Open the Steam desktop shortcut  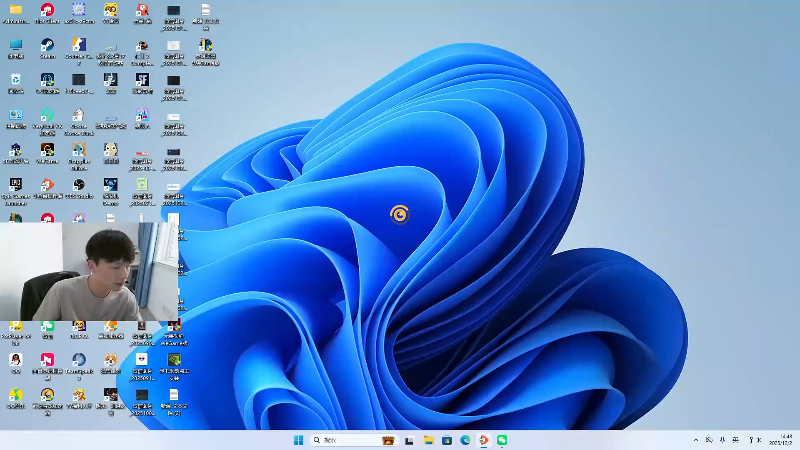47,45
